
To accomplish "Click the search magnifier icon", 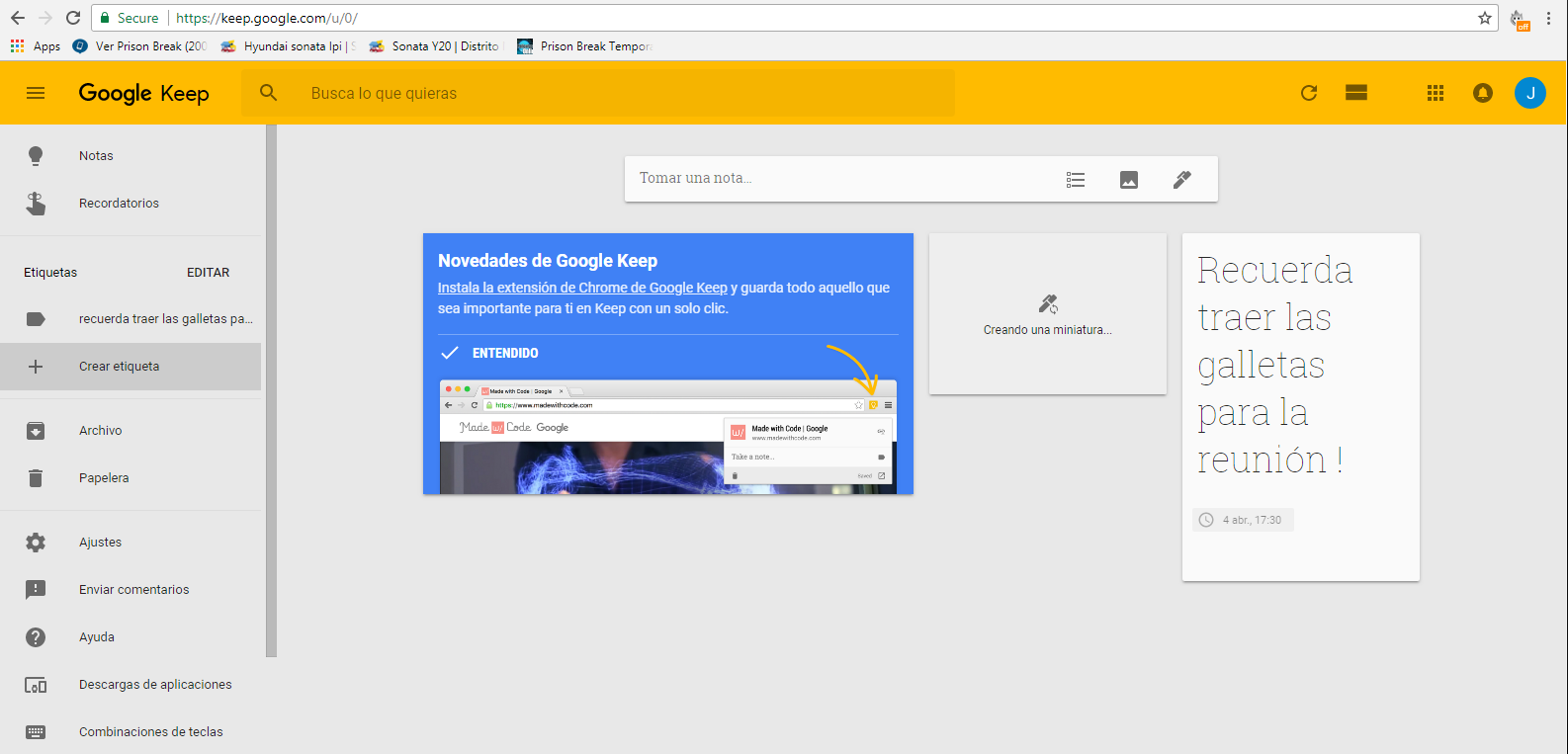I will click(268, 93).
